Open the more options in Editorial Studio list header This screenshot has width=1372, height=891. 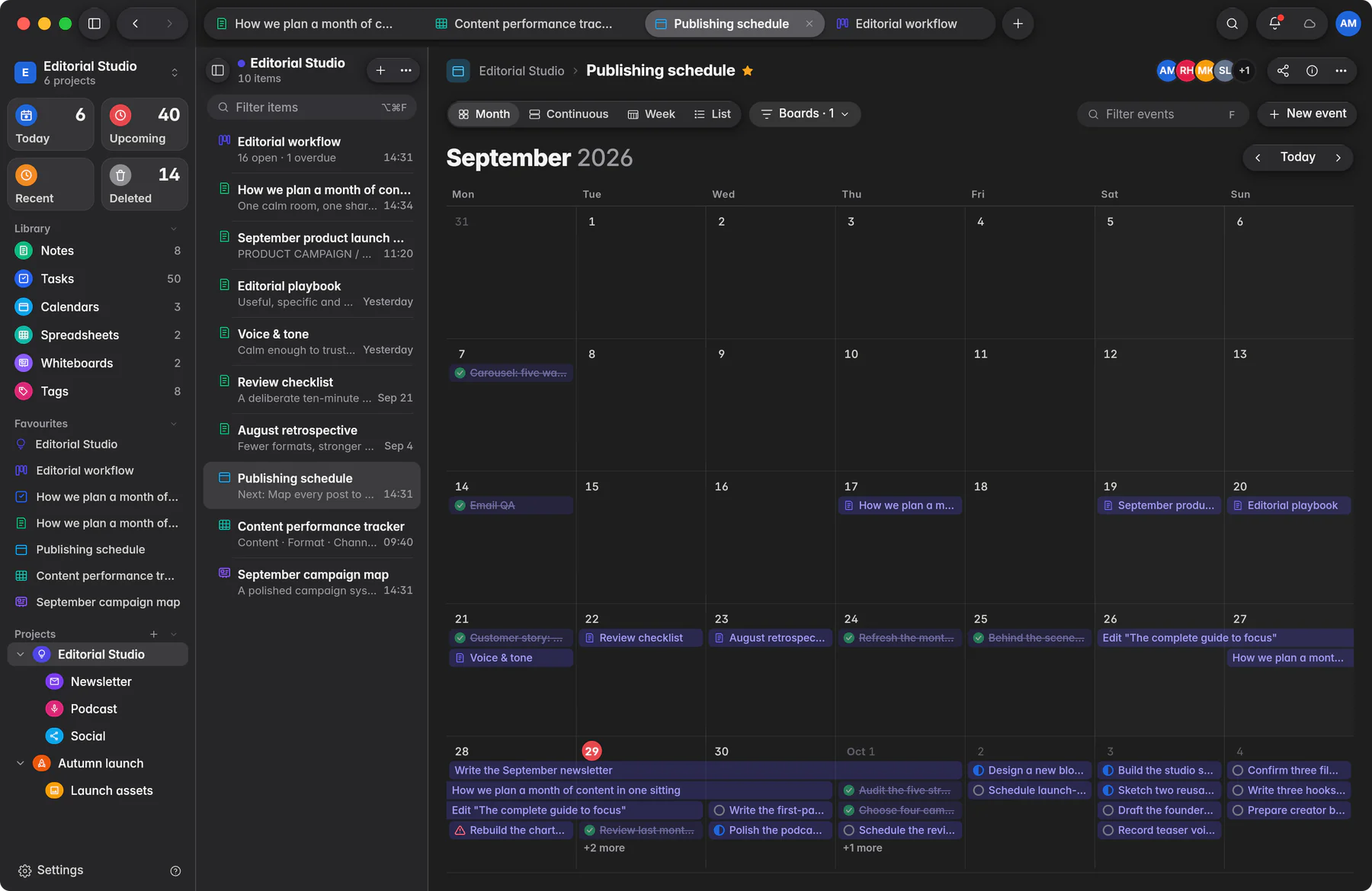(406, 71)
